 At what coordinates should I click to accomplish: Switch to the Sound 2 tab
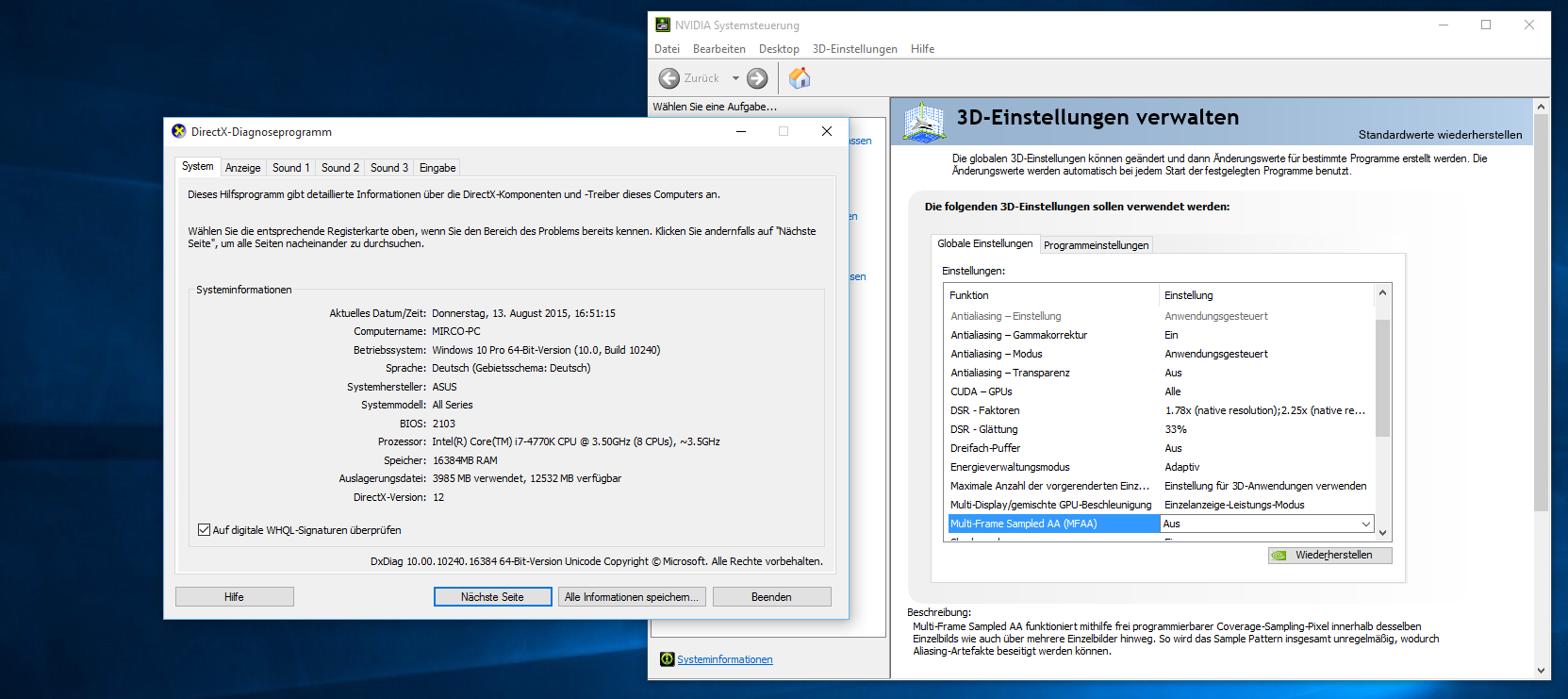[x=339, y=168]
